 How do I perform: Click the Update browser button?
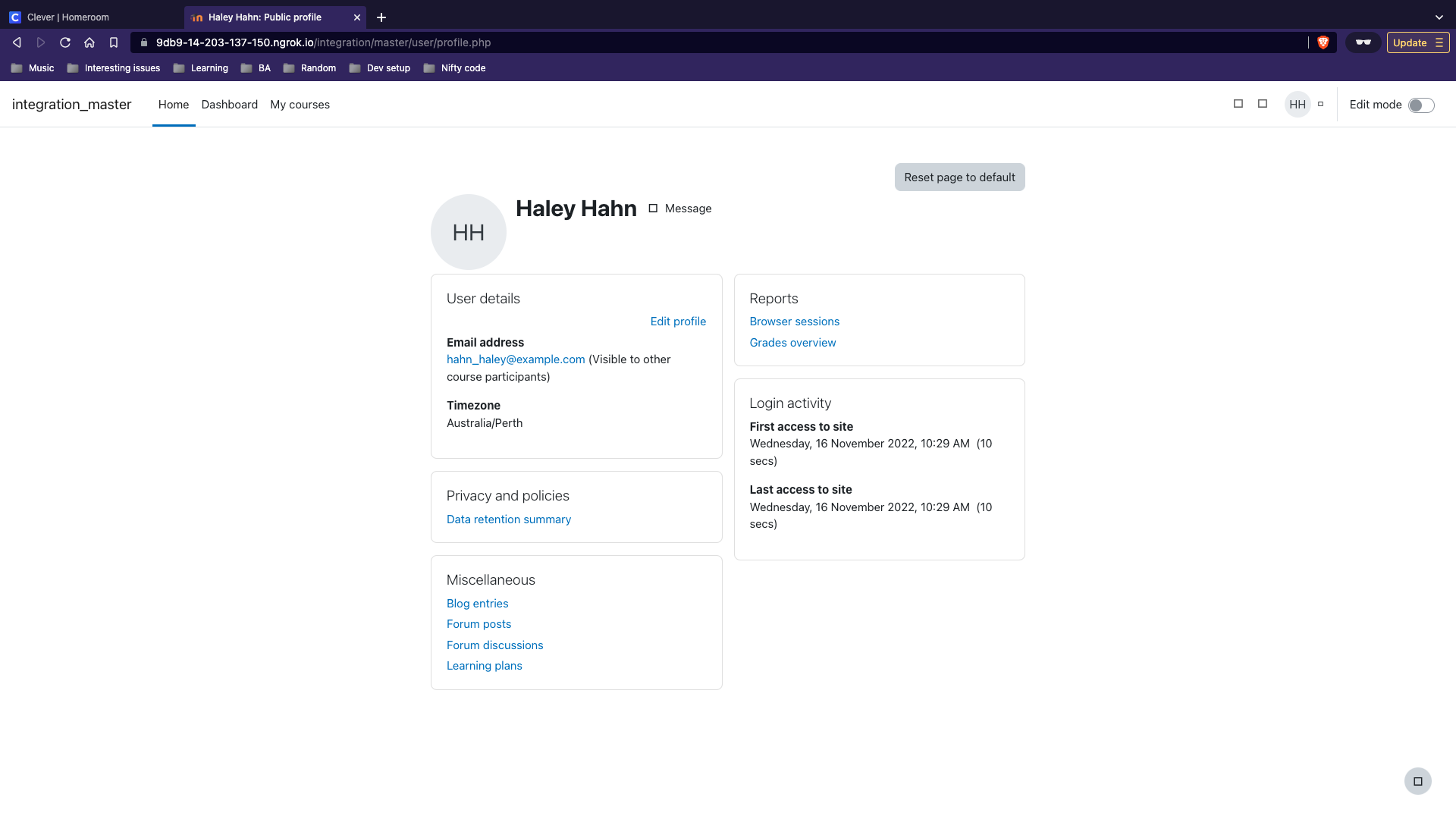(x=1417, y=42)
